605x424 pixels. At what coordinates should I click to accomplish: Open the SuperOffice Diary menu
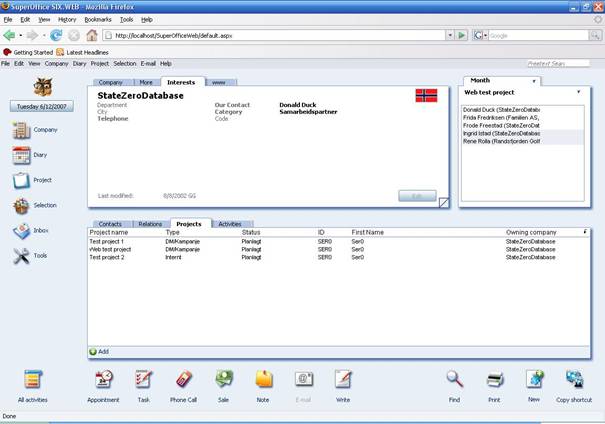pyautogui.click(x=79, y=63)
